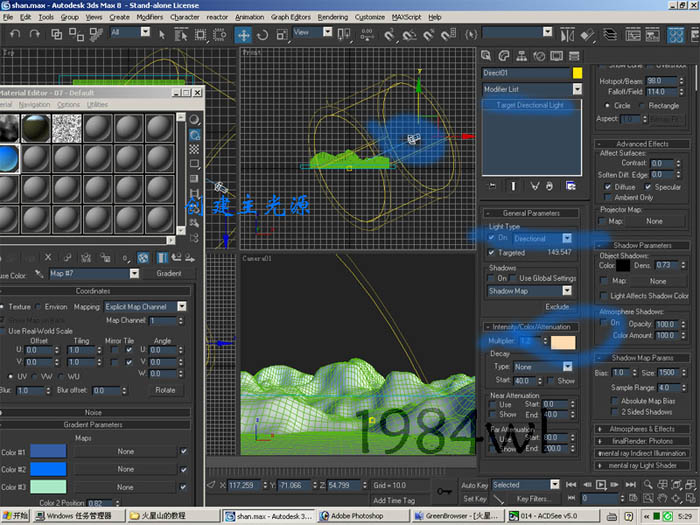
Task: Click the key lock selection icon
Action: pyautogui.click(x=444, y=492)
